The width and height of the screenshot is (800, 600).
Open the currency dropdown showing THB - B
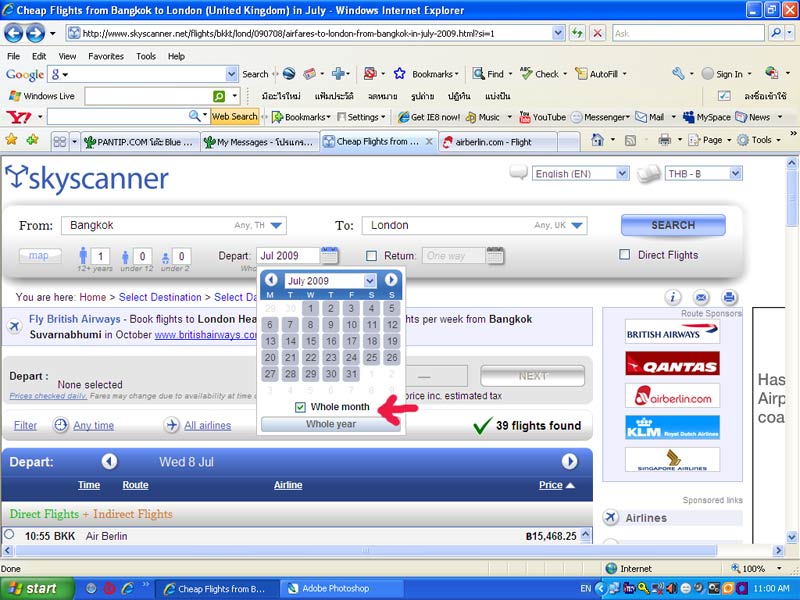703,173
